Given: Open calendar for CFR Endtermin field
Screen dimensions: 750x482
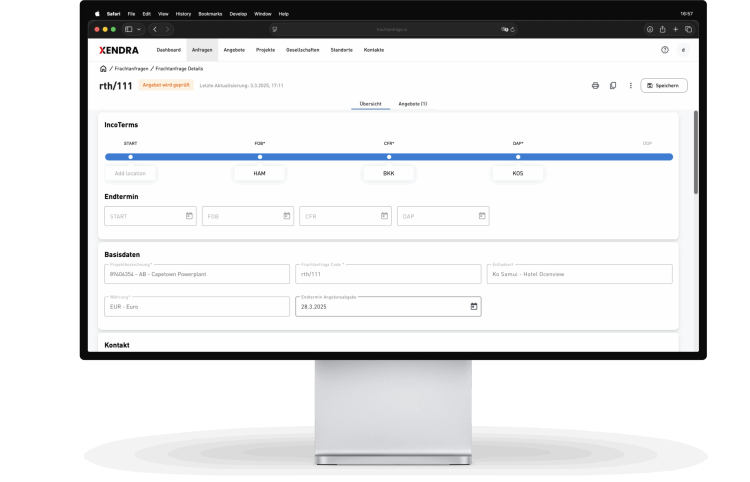Looking at the screenshot, I should 384,216.
